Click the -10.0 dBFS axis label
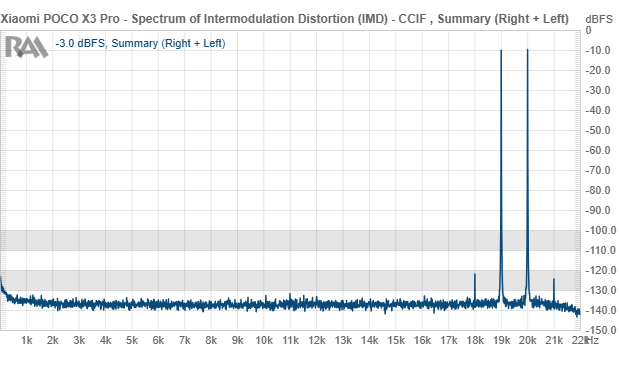This screenshot has width=620, height=380. [x=598, y=50]
